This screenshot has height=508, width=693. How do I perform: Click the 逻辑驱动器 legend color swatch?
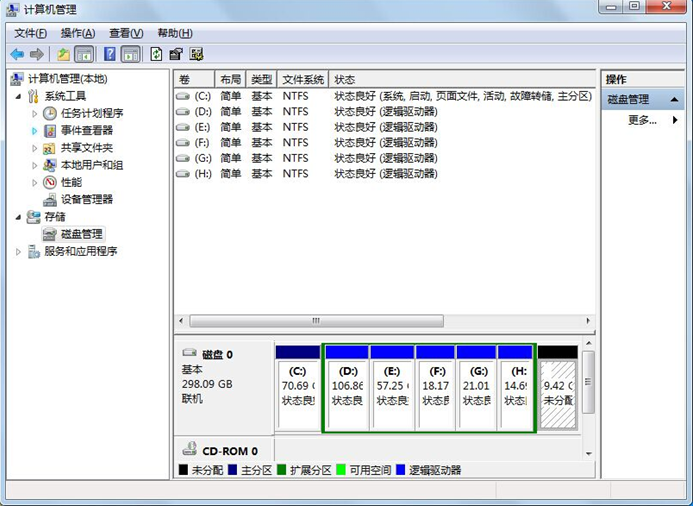(x=400, y=470)
